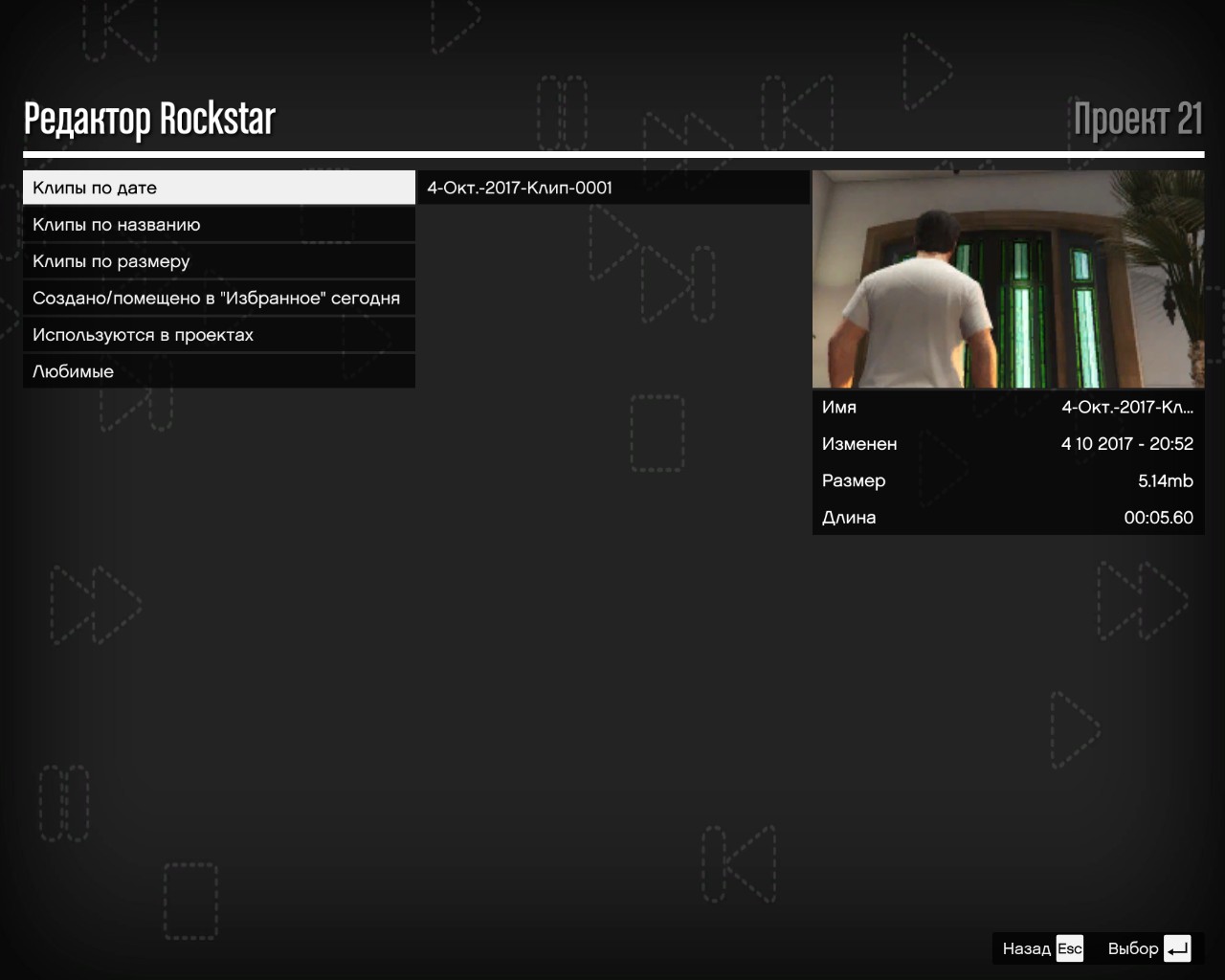Image resolution: width=1225 pixels, height=980 pixels.
Task: Click the 'Изменен' date row 4 10 2017
Action: (1008, 443)
